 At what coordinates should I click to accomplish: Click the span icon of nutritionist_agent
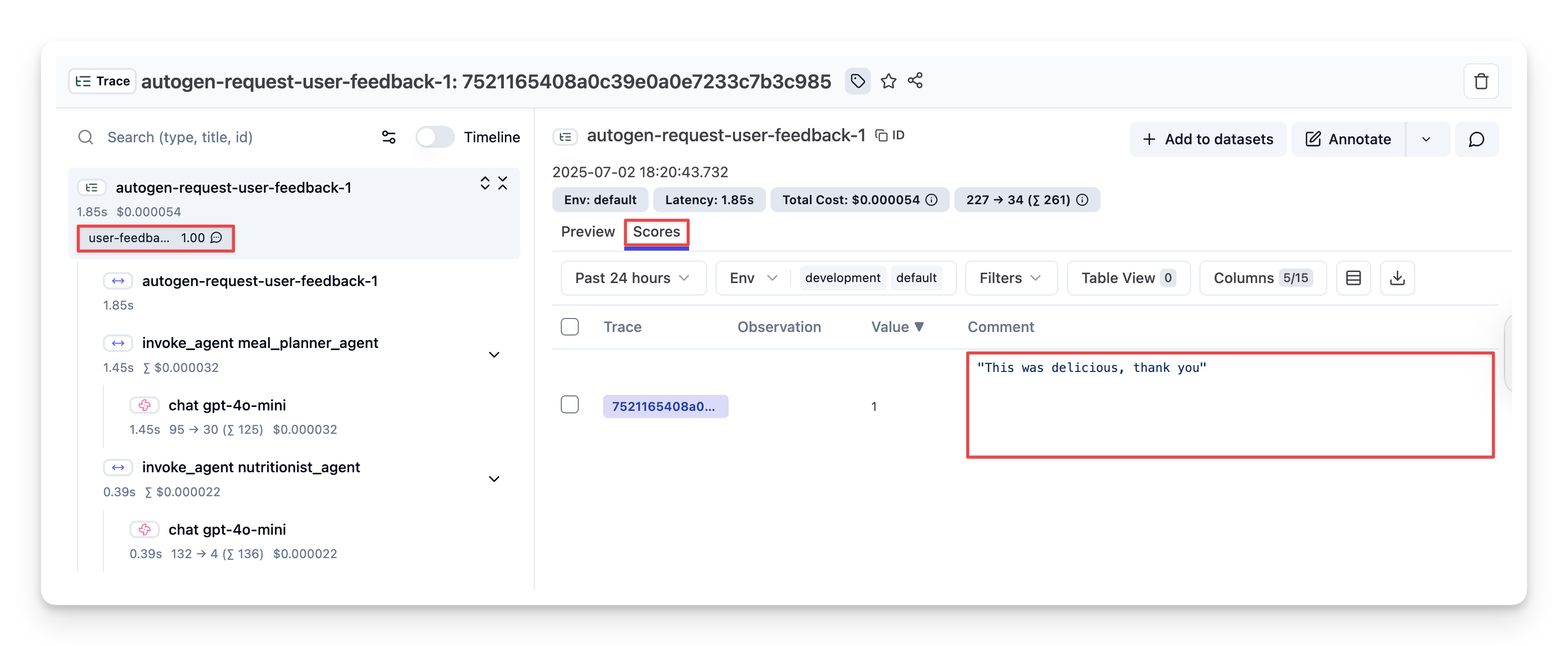pyautogui.click(x=118, y=468)
